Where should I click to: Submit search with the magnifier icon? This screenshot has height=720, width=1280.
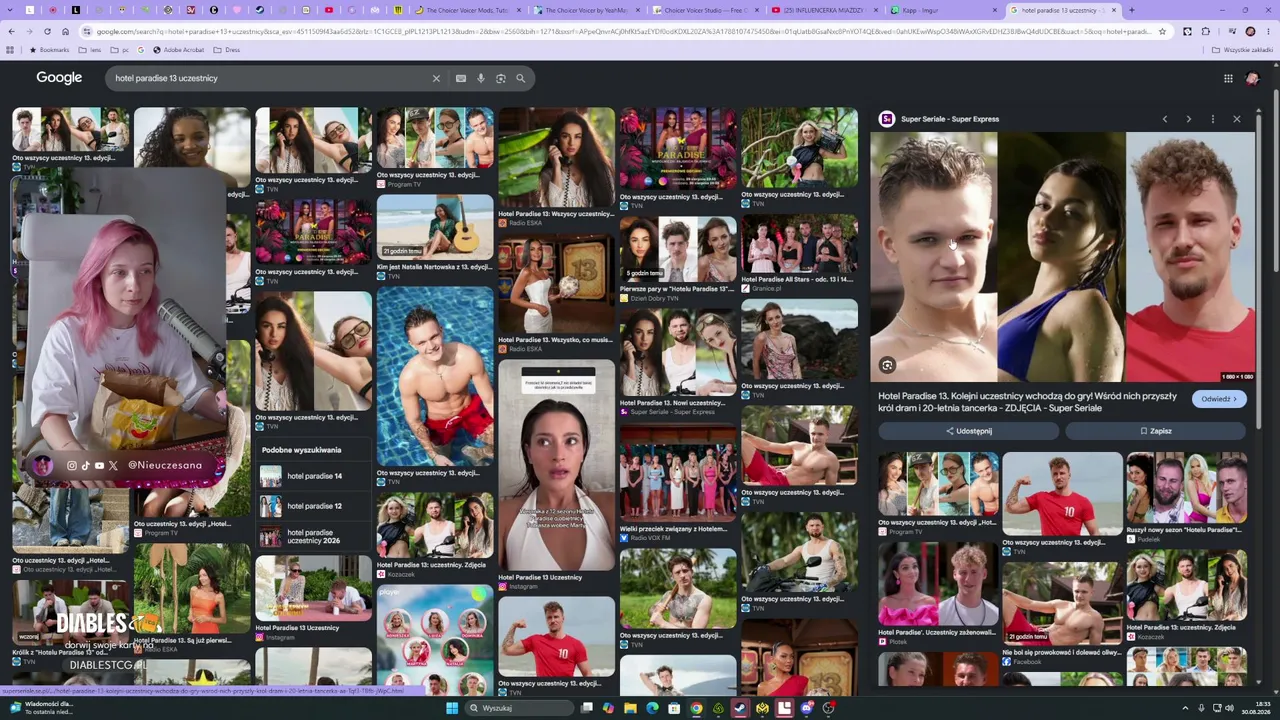click(x=521, y=78)
